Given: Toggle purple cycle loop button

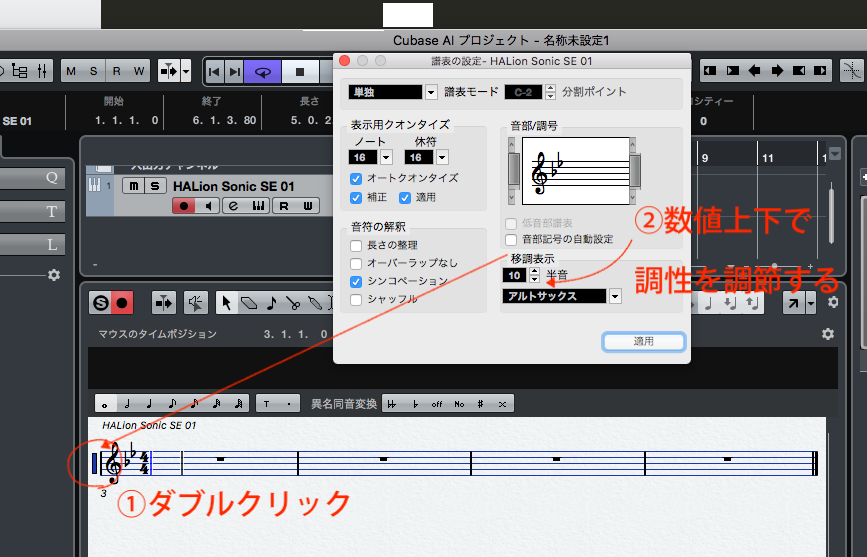Looking at the screenshot, I should point(263,71).
